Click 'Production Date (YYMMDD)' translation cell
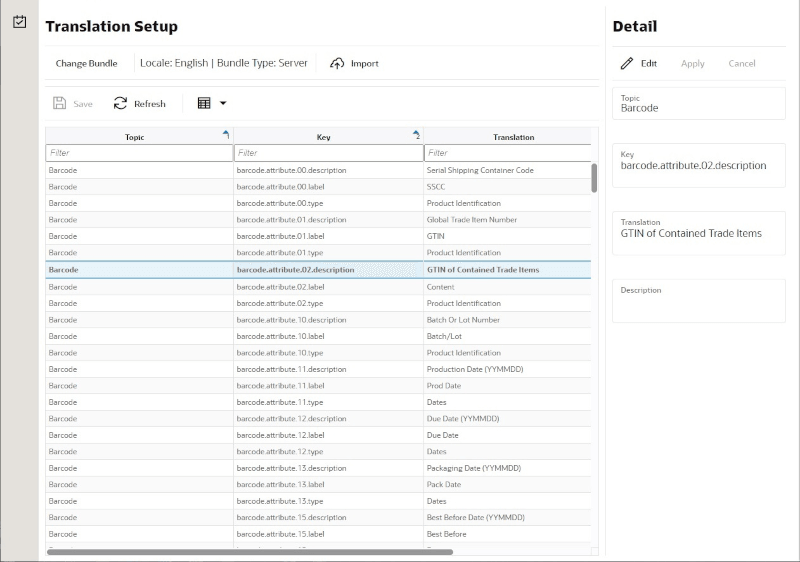Image resolution: width=800 pixels, height=562 pixels. (507, 369)
